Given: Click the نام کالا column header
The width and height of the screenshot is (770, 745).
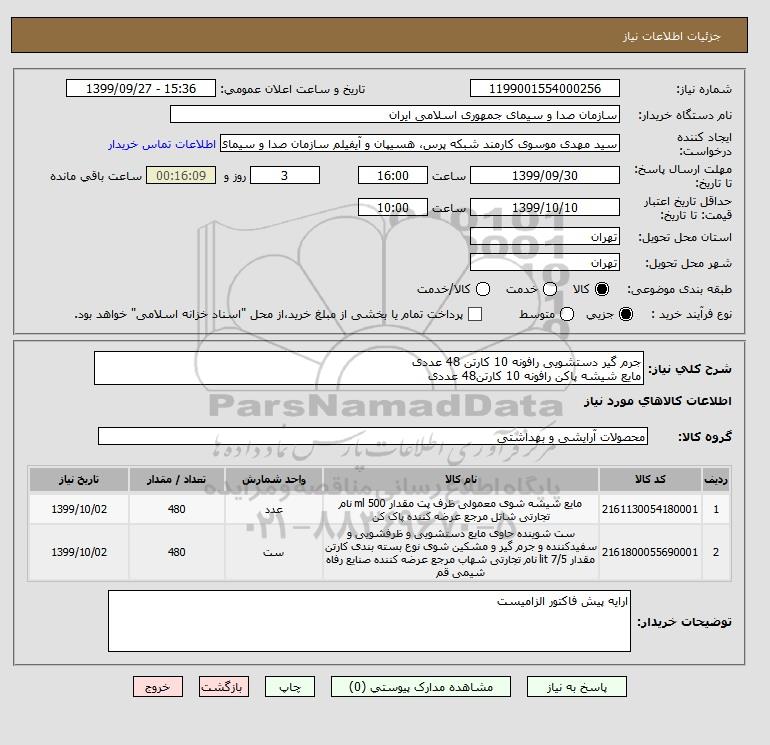Looking at the screenshot, I should pyautogui.click(x=461, y=479).
